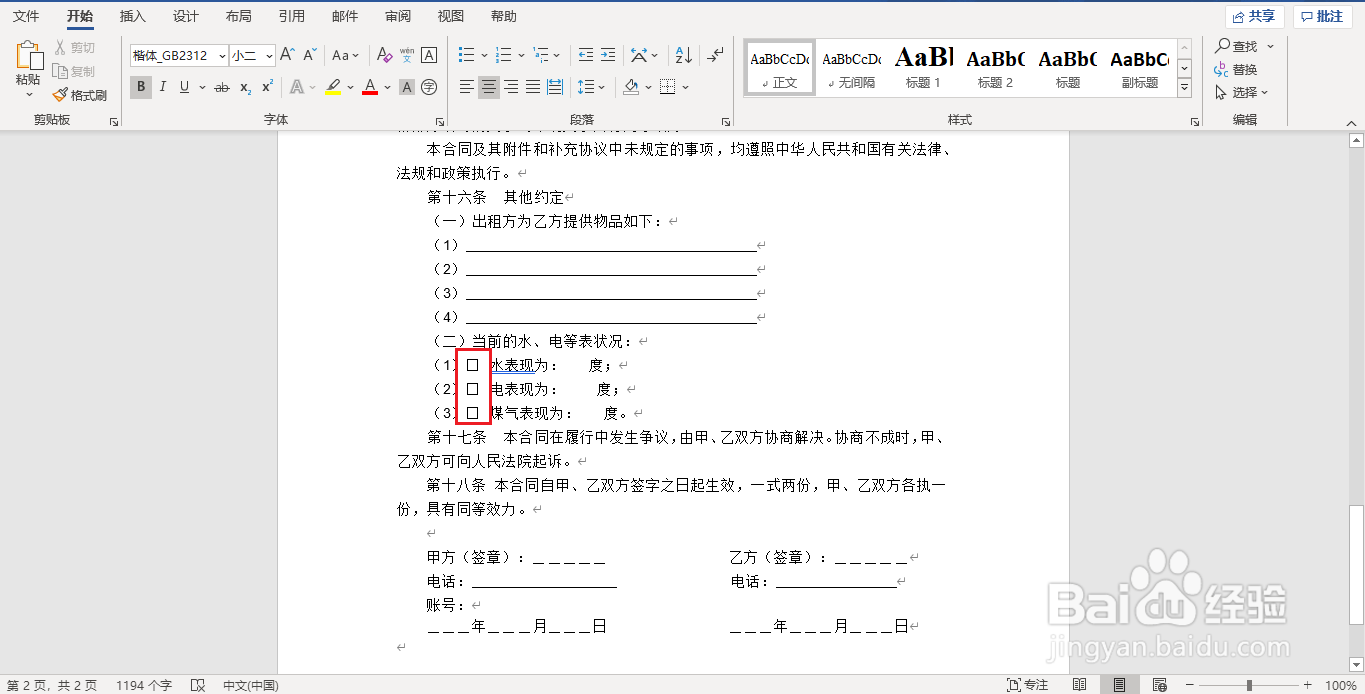Viewport: 1365px width, 694px height.
Task: Click the decrease indent icon
Action: (585, 55)
